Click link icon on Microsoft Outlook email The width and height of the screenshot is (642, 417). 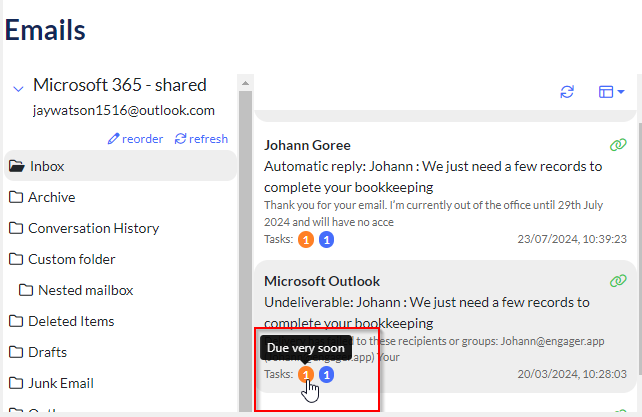point(618,281)
